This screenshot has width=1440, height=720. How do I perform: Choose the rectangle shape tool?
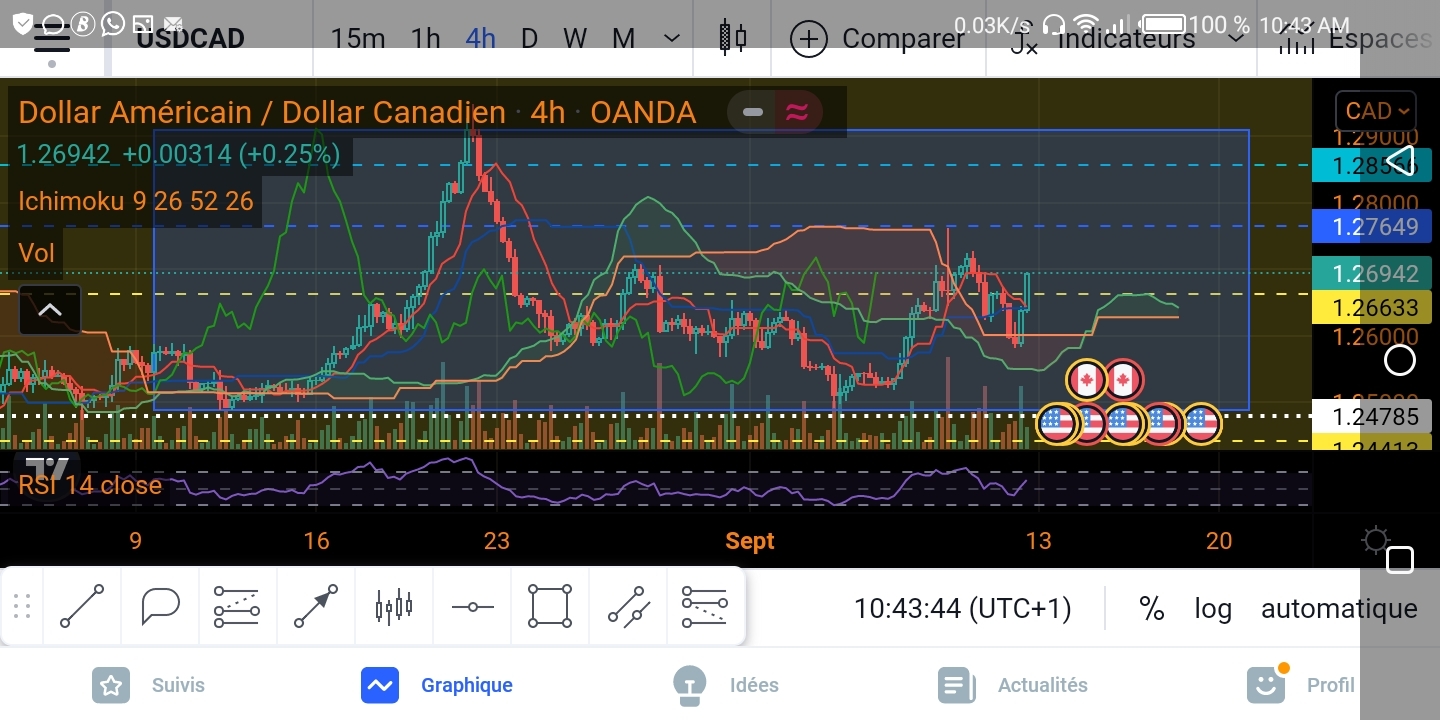(550, 606)
